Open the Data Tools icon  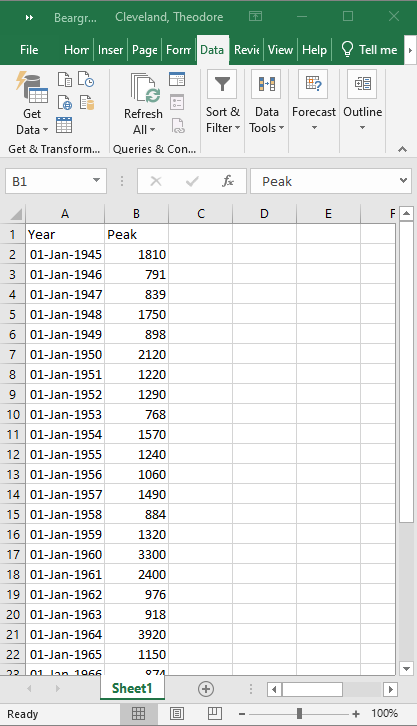[x=266, y=84]
